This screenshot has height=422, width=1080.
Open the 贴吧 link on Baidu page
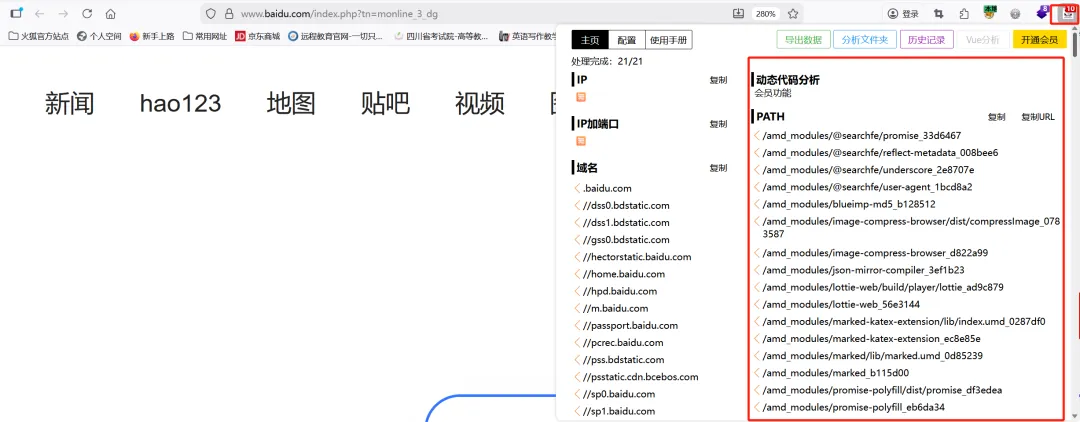point(386,103)
